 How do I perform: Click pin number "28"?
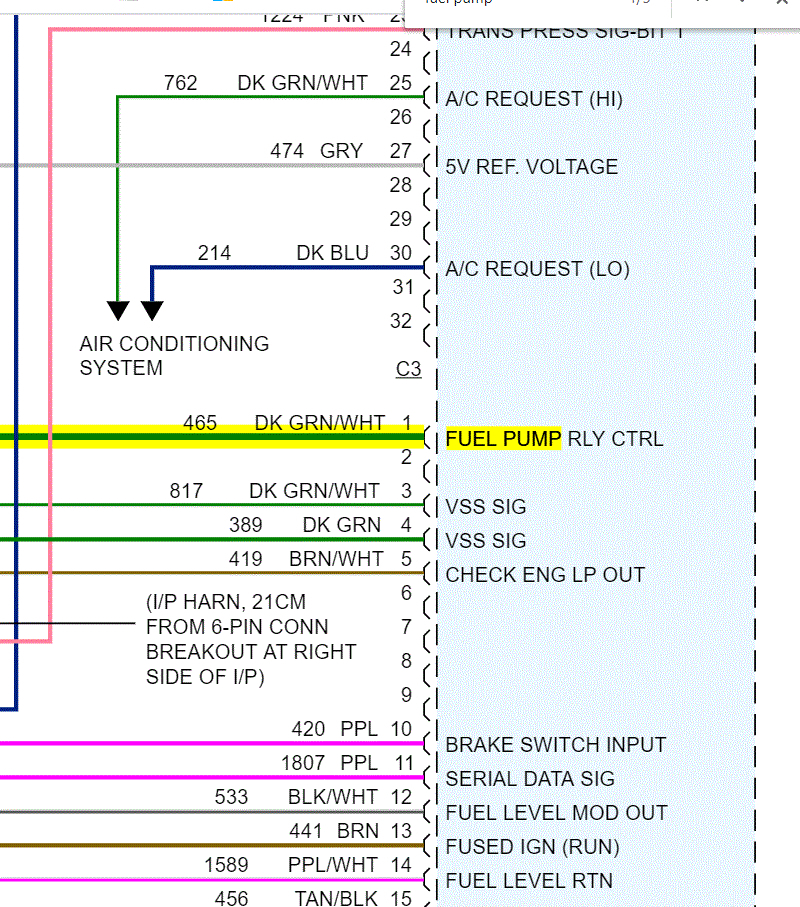pos(400,185)
